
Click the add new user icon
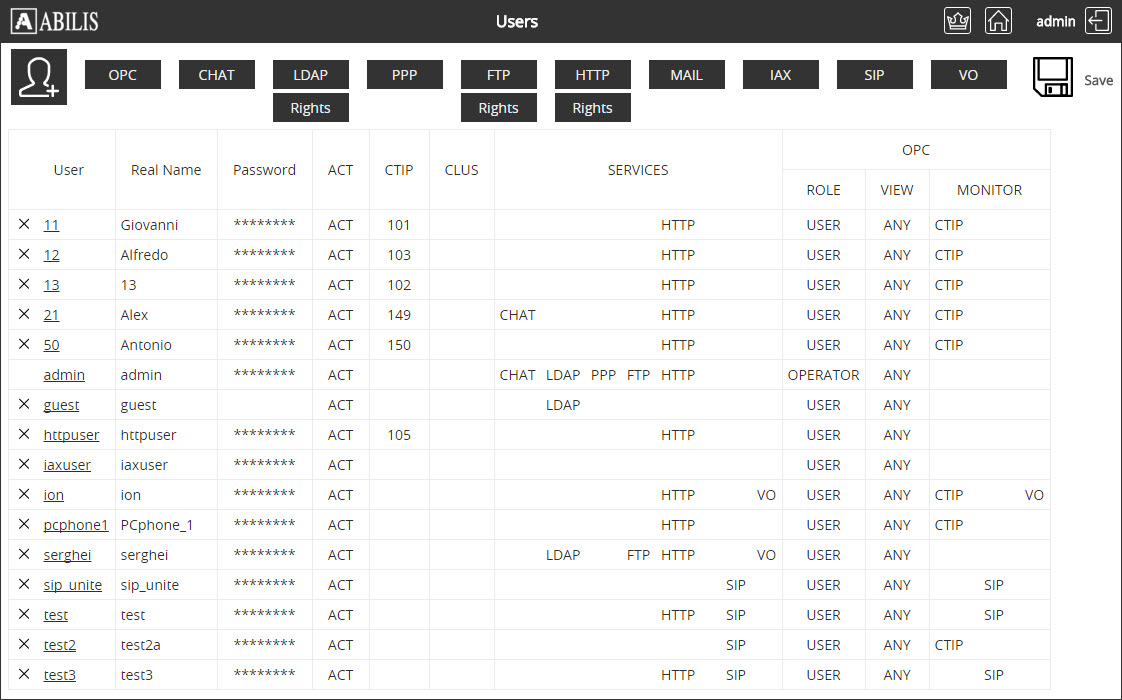click(39, 77)
